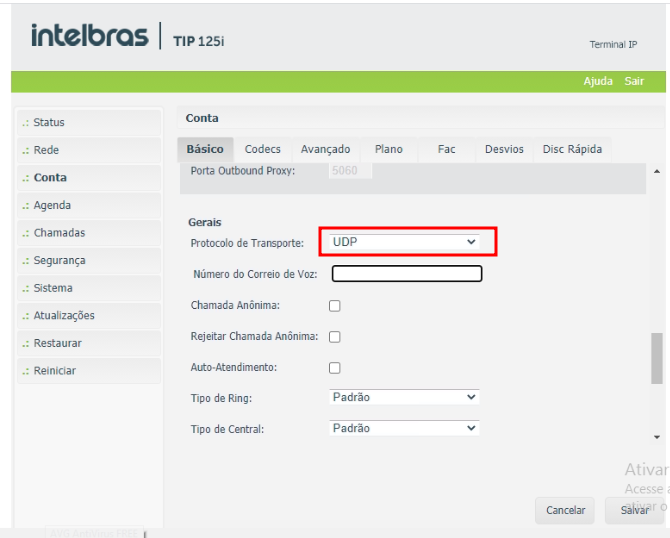Image resolution: width=670 pixels, height=538 pixels.
Task: Expand the Tipo de Ring dropdown
Action: point(405,397)
